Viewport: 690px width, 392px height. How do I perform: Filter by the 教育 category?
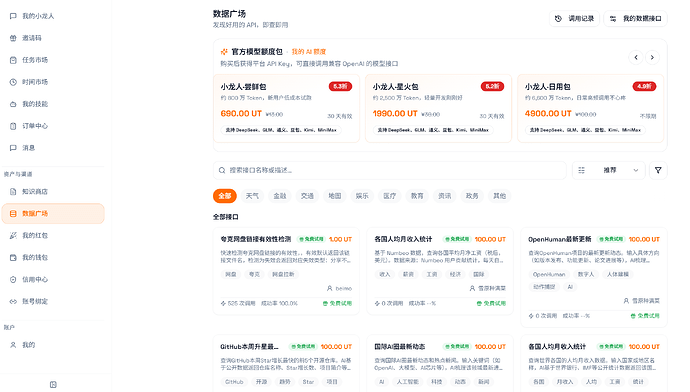(417, 196)
